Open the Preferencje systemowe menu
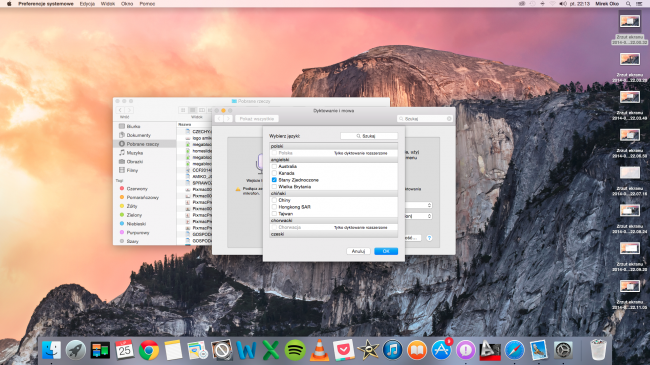 (x=46, y=4)
